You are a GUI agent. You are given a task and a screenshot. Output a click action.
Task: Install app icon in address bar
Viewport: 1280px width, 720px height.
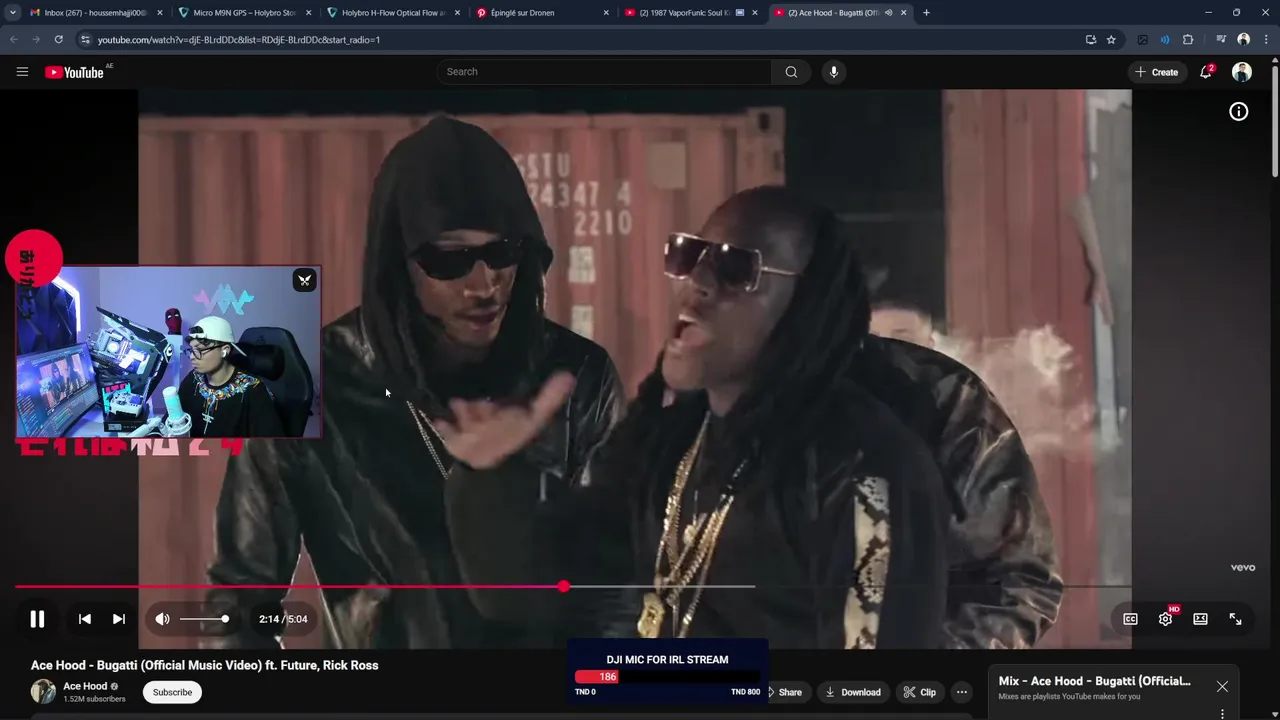pos(1090,40)
